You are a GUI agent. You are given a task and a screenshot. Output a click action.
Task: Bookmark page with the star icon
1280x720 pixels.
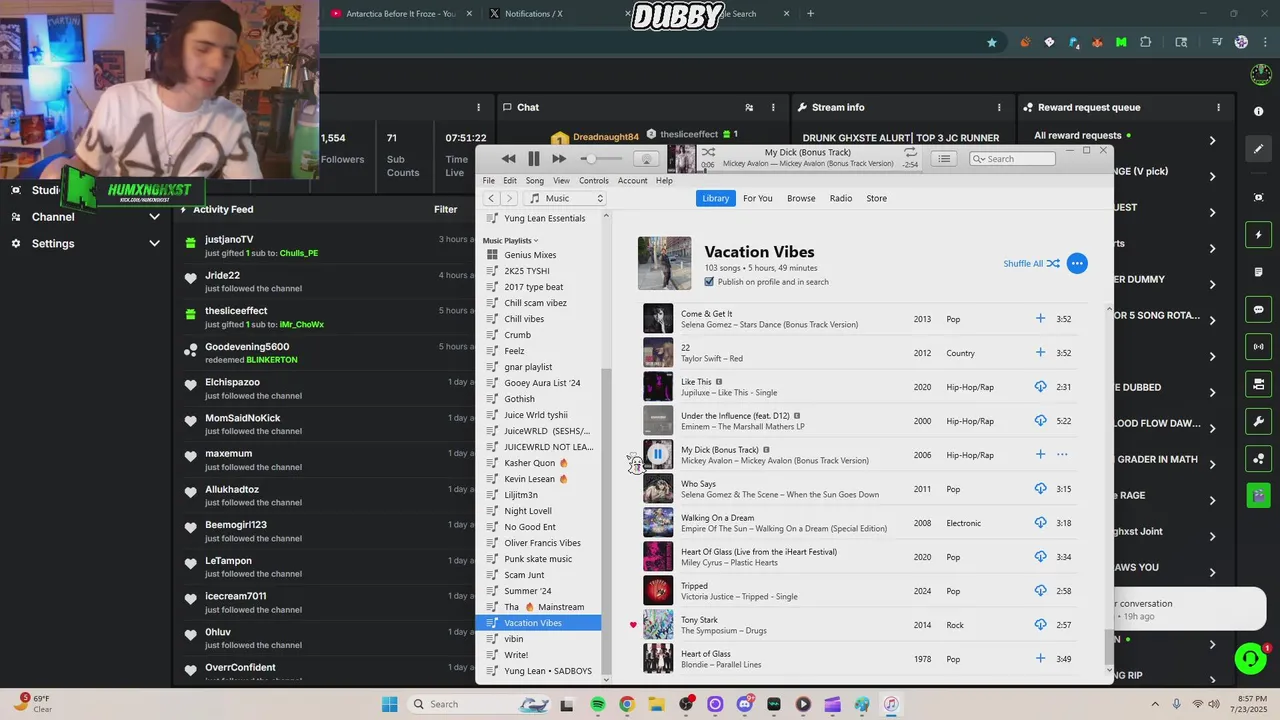[992, 42]
